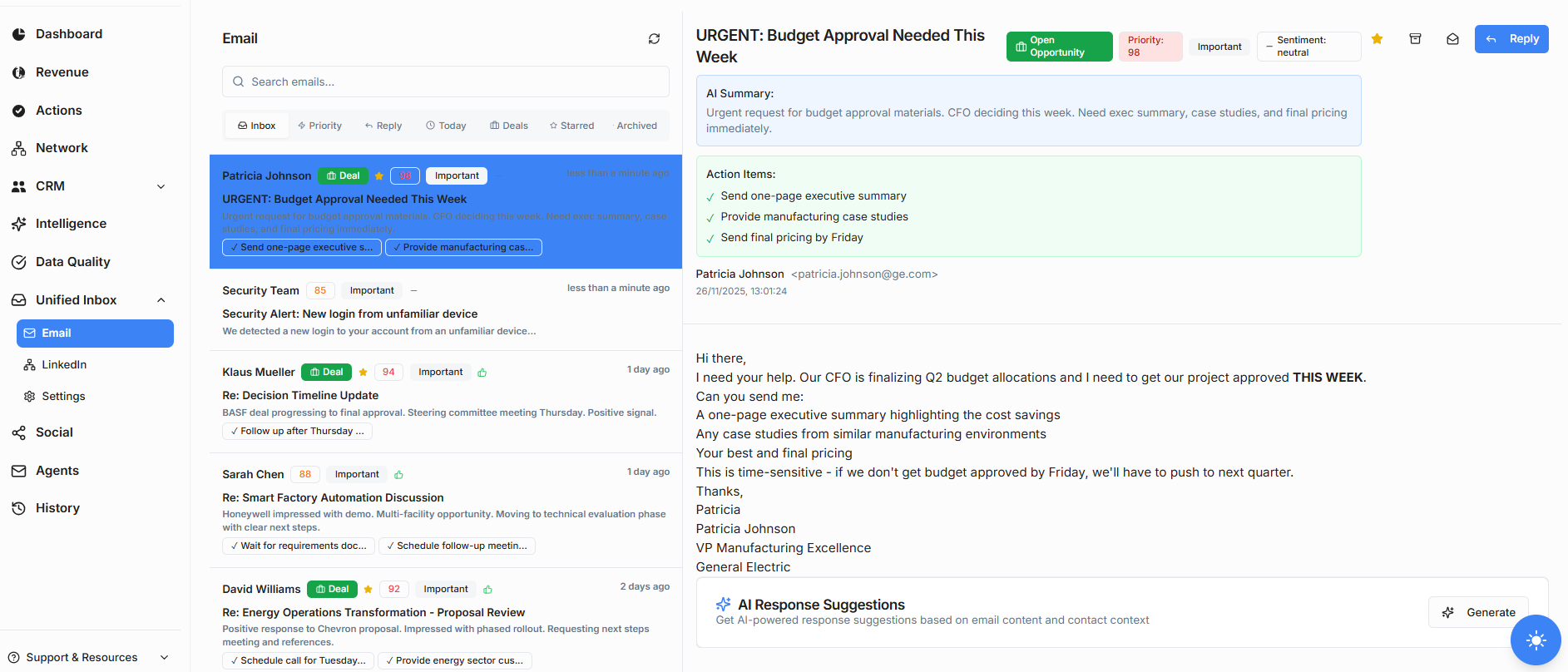Click the thumbs-up icon on Klaus Mueller email
1568x672 pixels.
point(482,373)
